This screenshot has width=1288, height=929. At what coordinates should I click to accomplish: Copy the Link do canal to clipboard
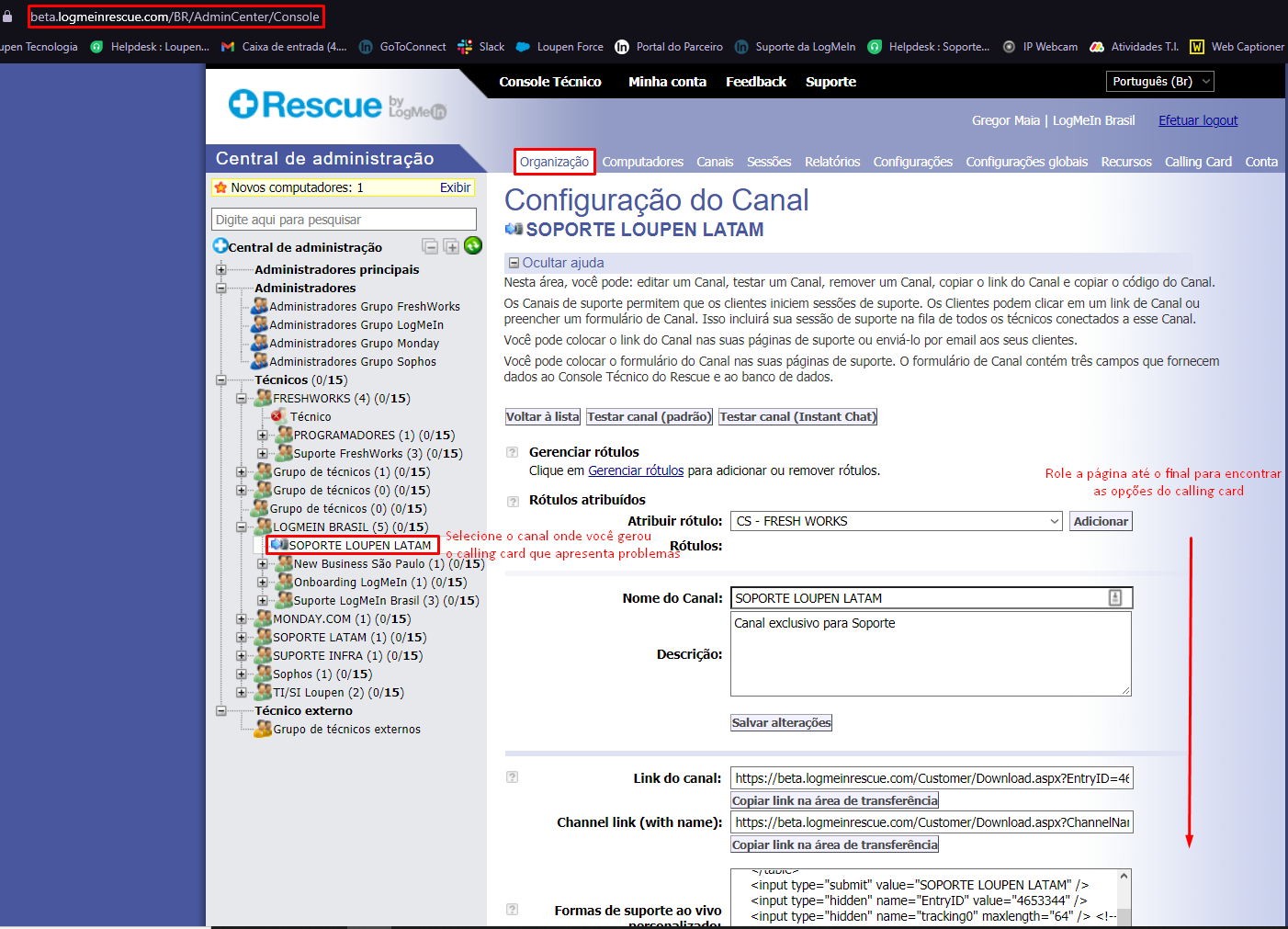(835, 800)
